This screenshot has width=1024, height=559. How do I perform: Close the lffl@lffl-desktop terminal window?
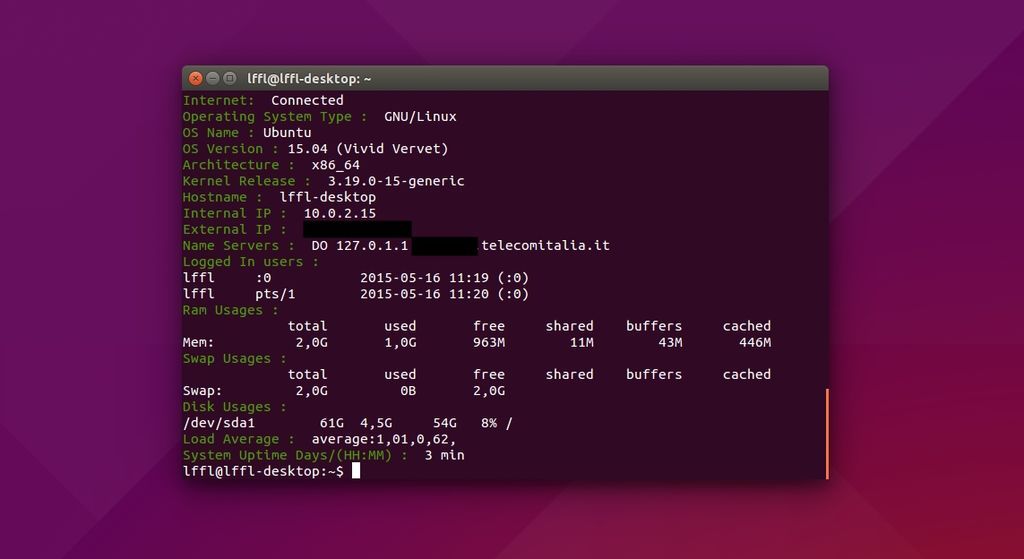pos(196,78)
